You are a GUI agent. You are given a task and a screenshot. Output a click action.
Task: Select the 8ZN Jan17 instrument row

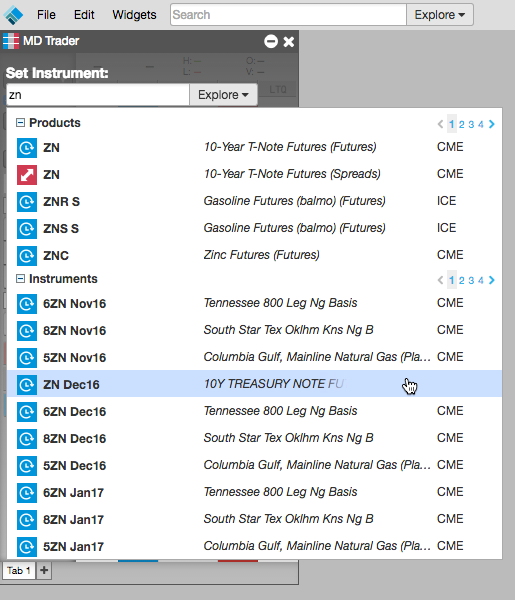tap(254, 519)
